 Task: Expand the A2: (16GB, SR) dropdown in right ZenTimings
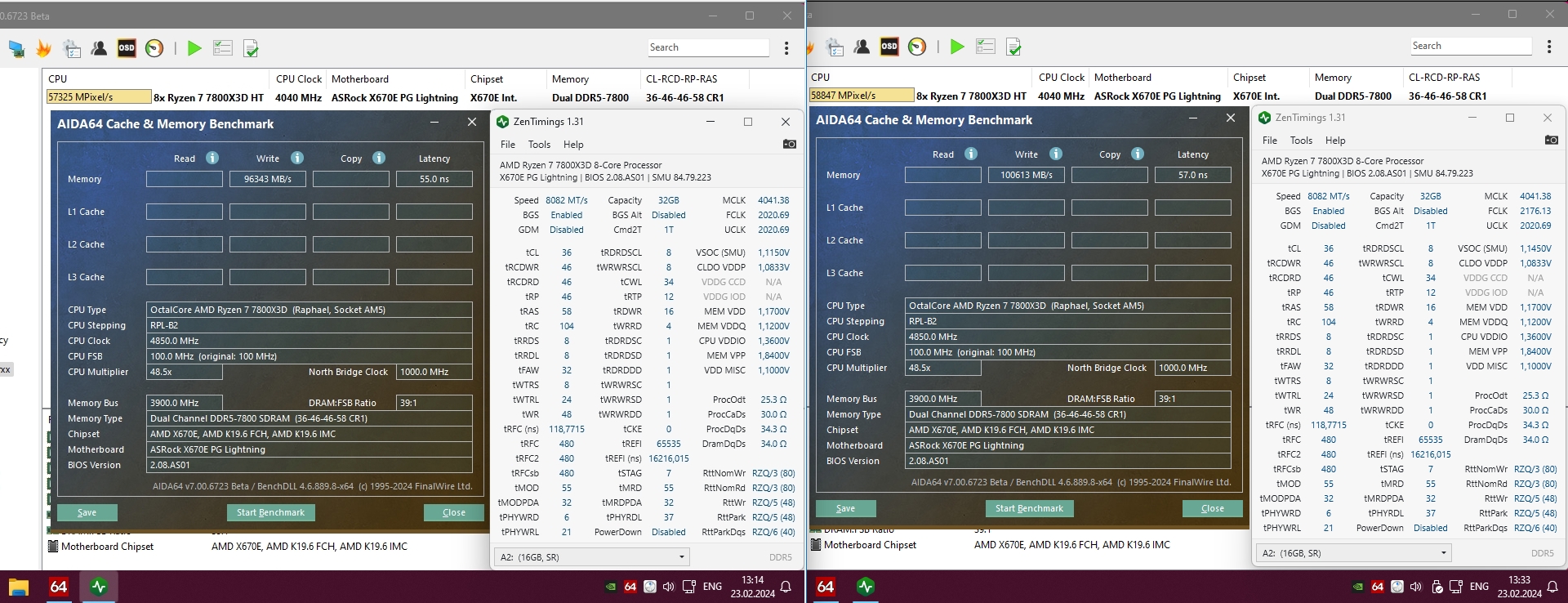pos(1354,553)
